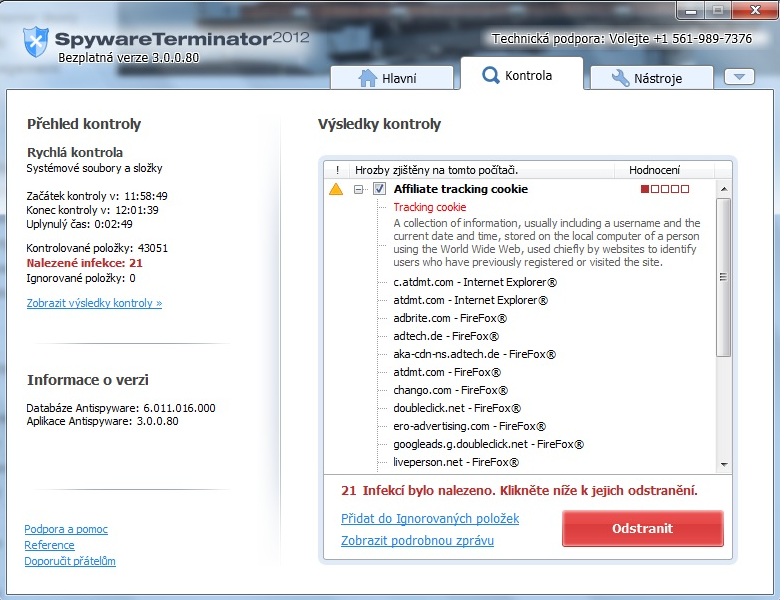Click the wrench icon on Nástroje tab

(x=620, y=78)
